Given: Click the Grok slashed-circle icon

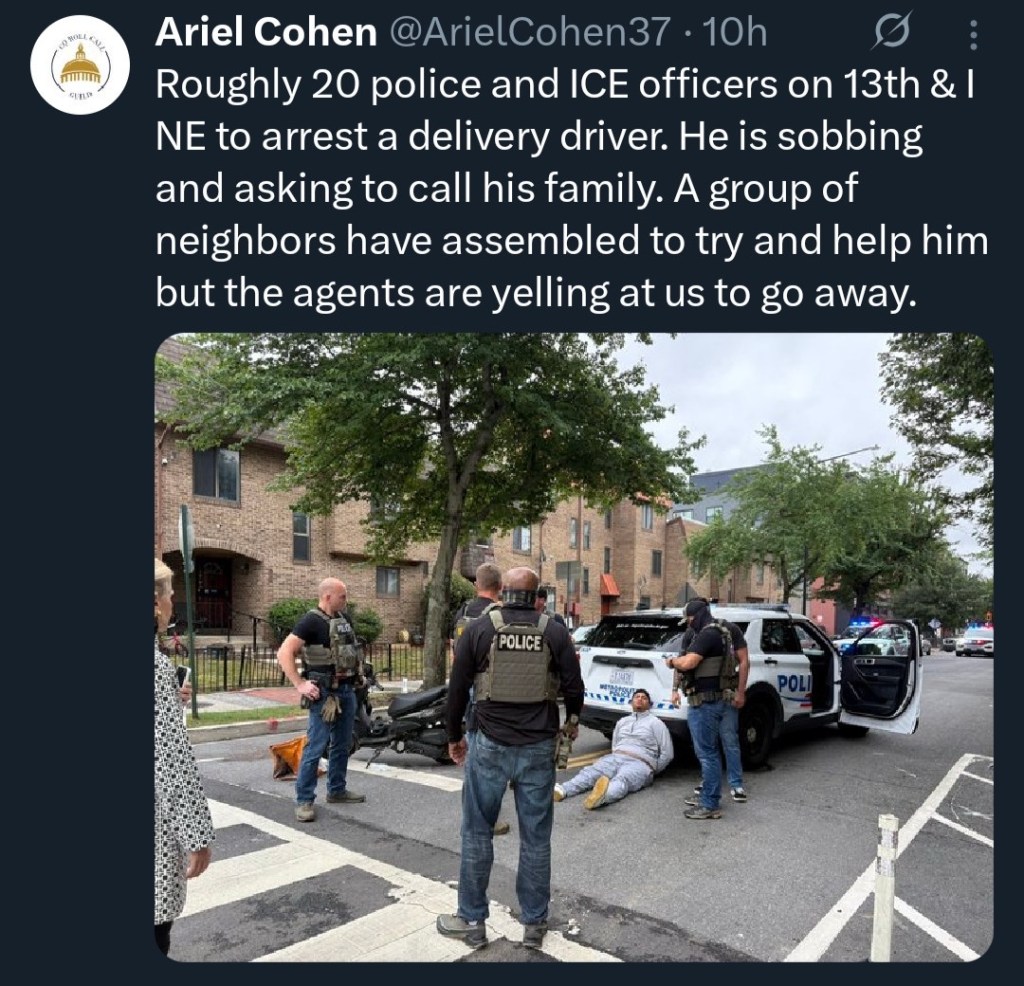Looking at the screenshot, I should pos(891,33).
